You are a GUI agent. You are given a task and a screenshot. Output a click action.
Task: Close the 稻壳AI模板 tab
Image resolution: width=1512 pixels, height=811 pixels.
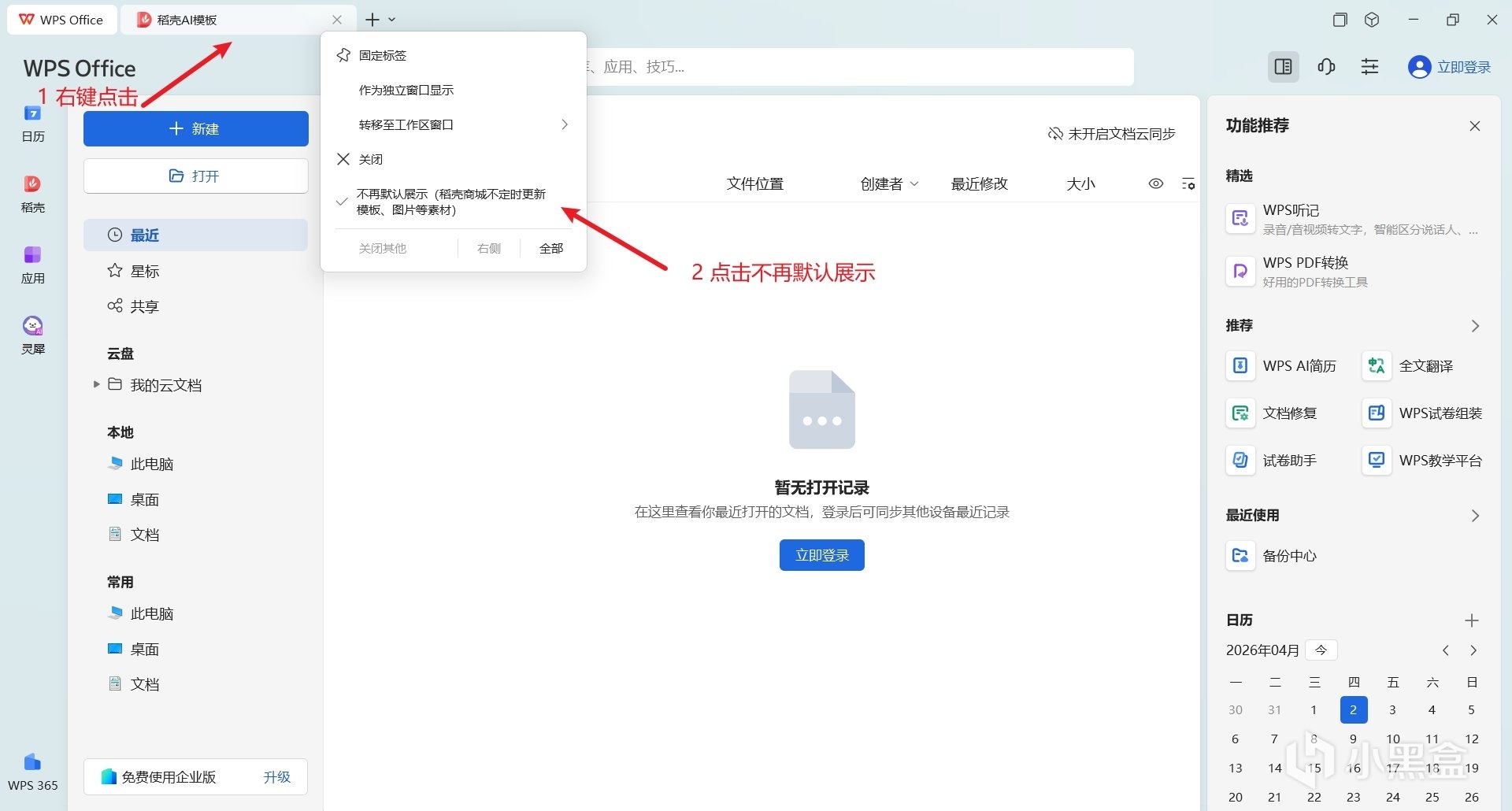click(337, 20)
